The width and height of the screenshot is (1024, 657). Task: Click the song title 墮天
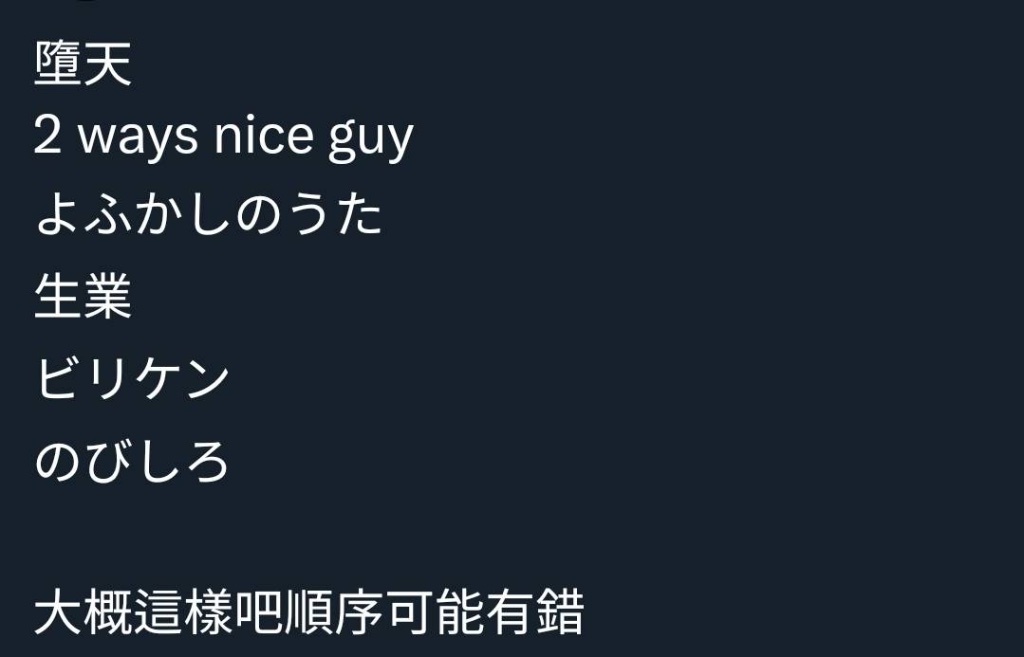[83, 63]
